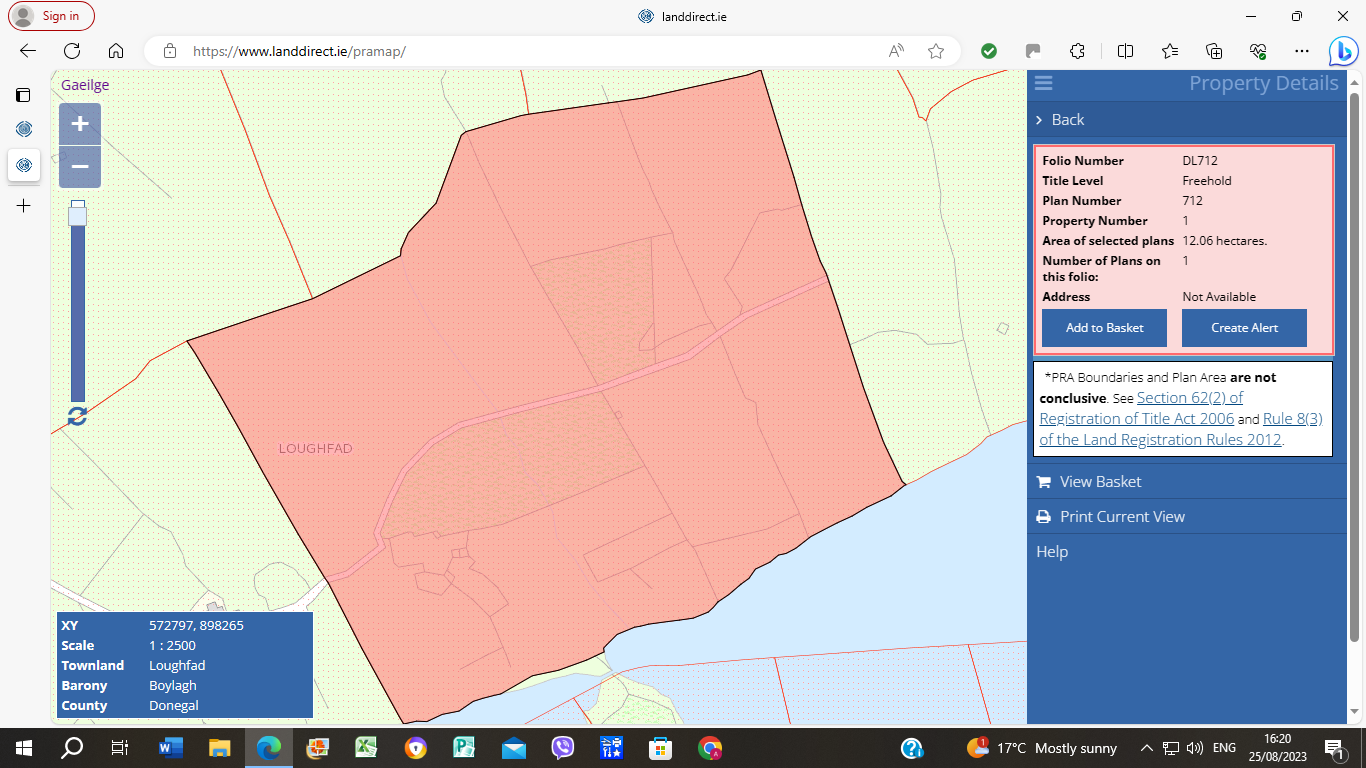Open browser Extensions puzzle icon
This screenshot has width=1366, height=768.
click(1077, 51)
